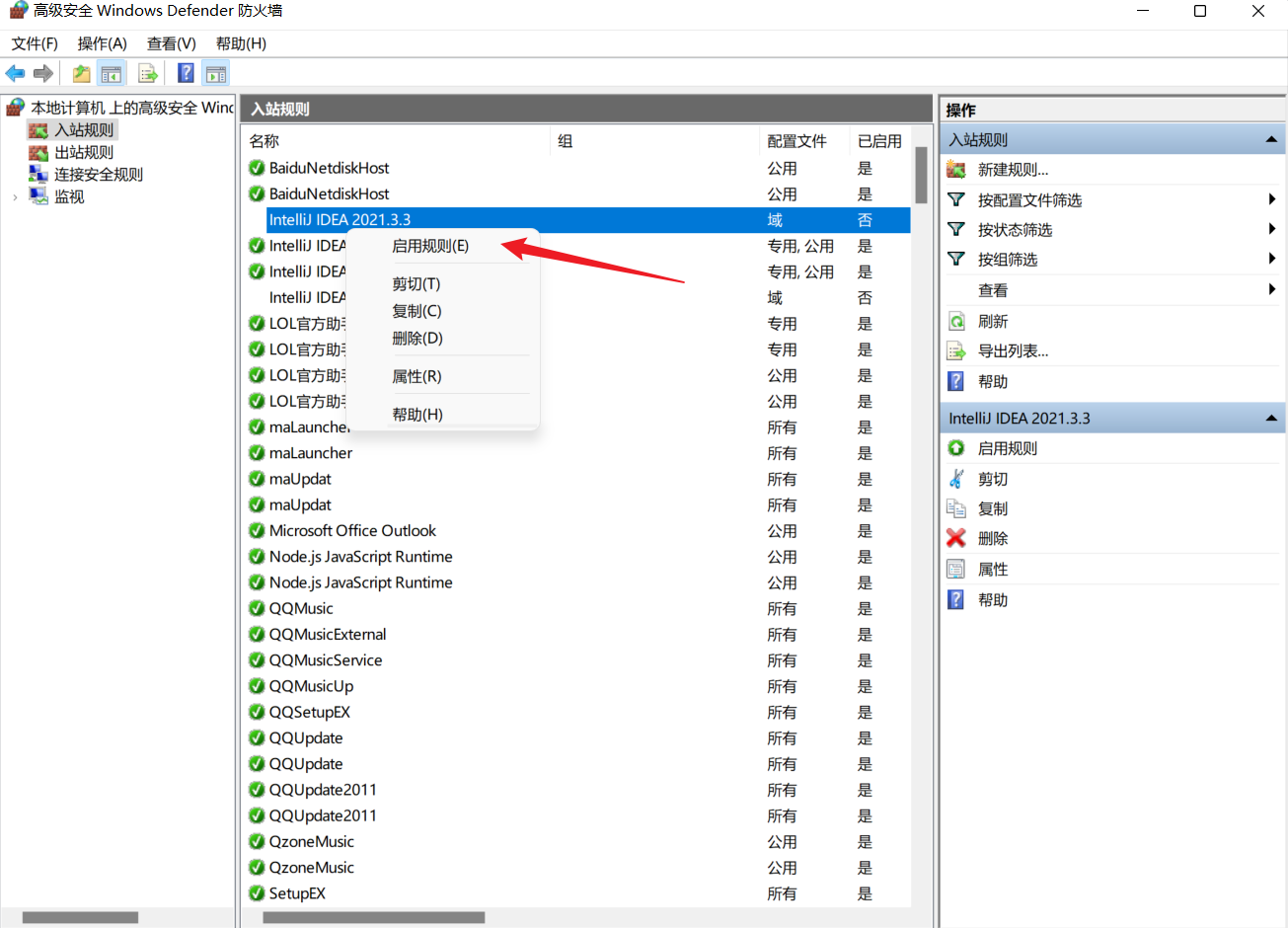This screenshot has width=1288, height=928.
Task: Select the first BaiduNetdiskHost rule row
Action: point(577,168)
